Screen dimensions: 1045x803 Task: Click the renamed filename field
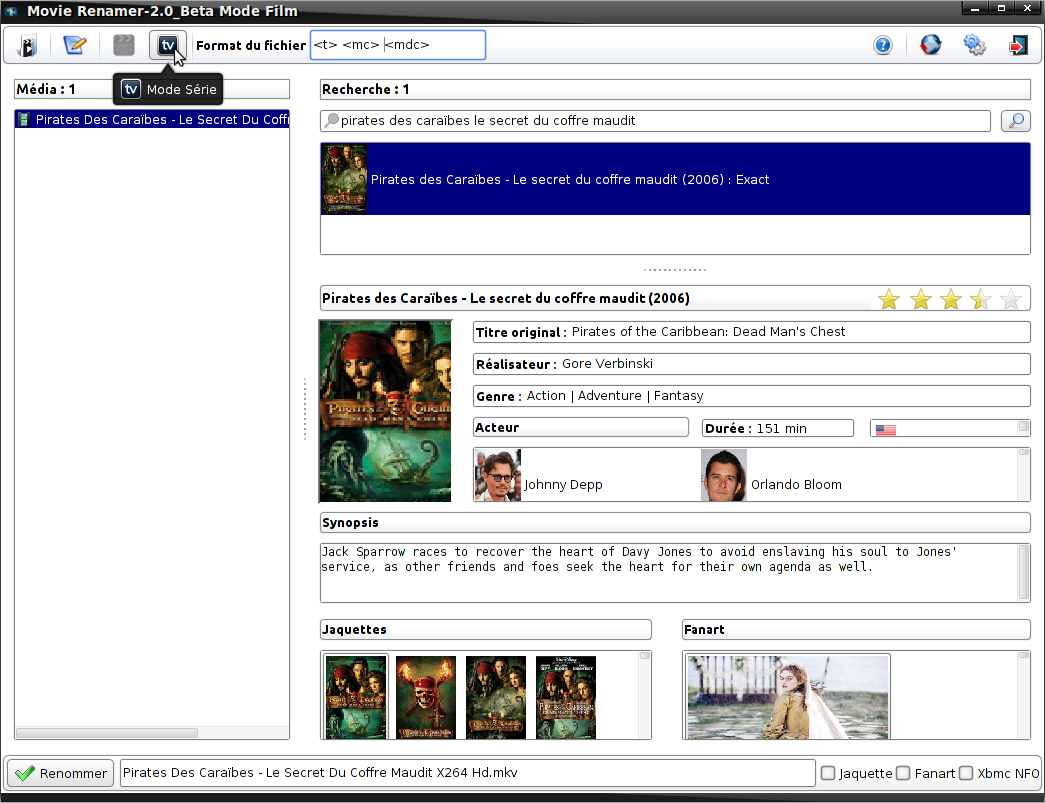pyautogui.click(x=467, y=773)
